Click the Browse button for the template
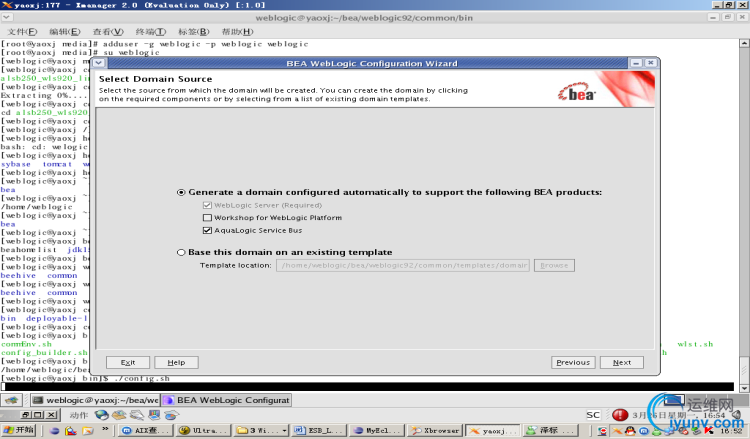Viewport: 750px width, 439px height. 554,265
